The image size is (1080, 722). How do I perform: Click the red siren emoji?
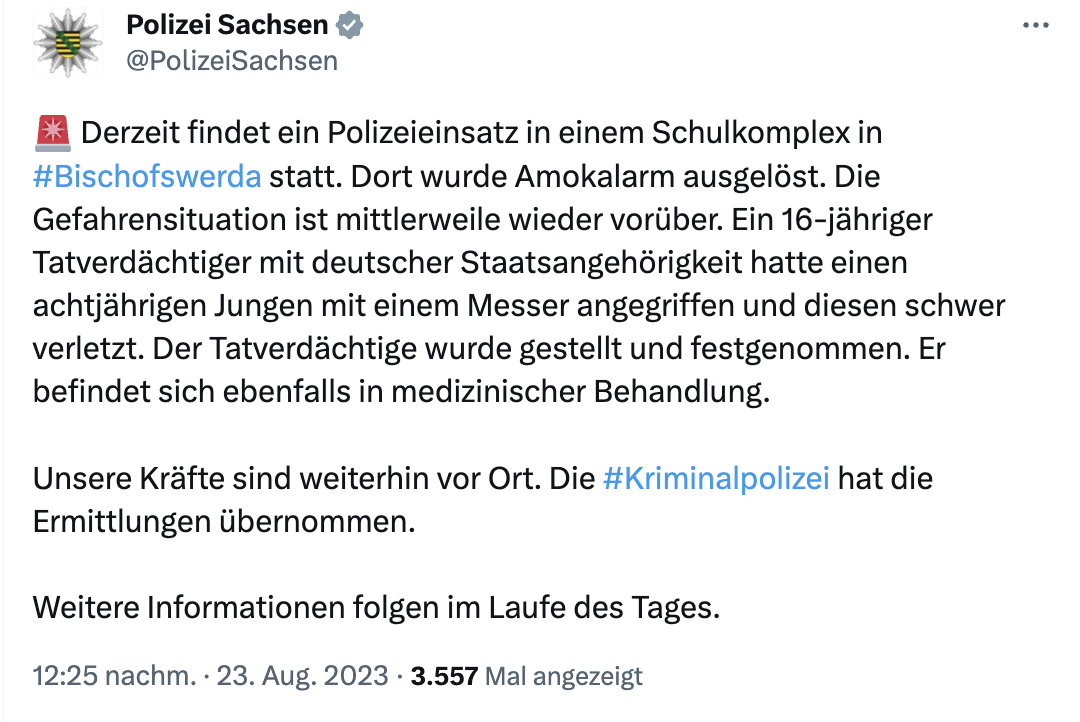click(x=50, y=133)
